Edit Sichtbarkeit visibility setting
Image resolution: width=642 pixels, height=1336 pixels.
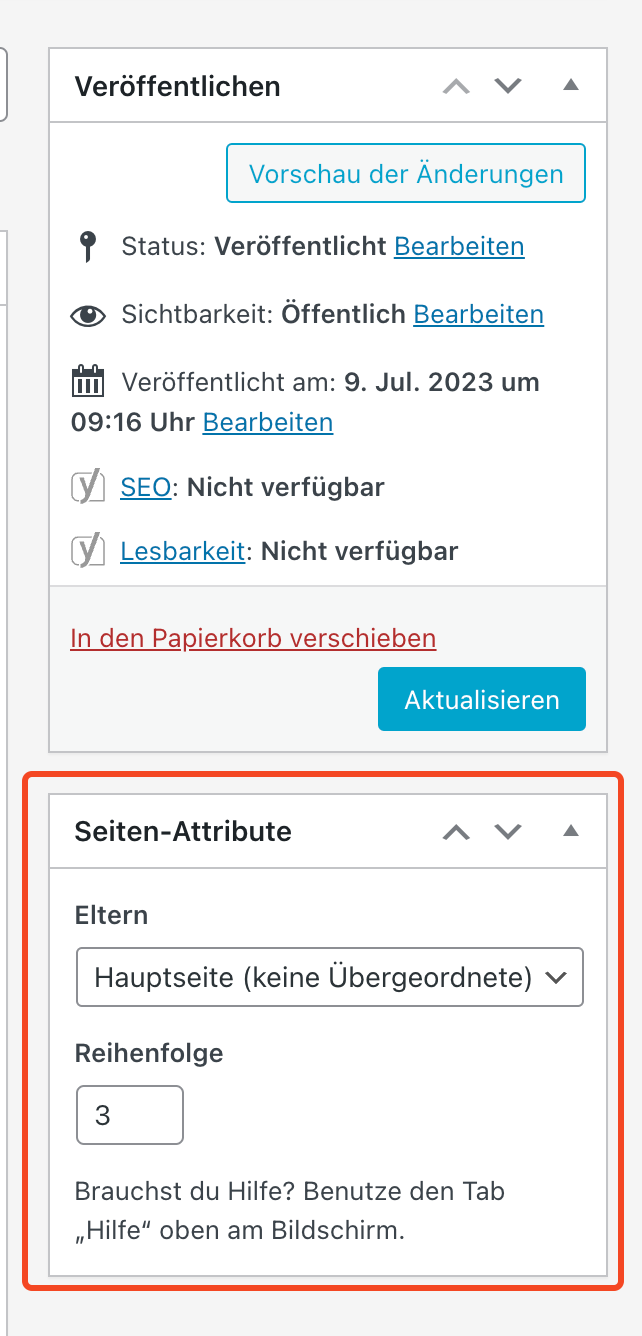478,315
